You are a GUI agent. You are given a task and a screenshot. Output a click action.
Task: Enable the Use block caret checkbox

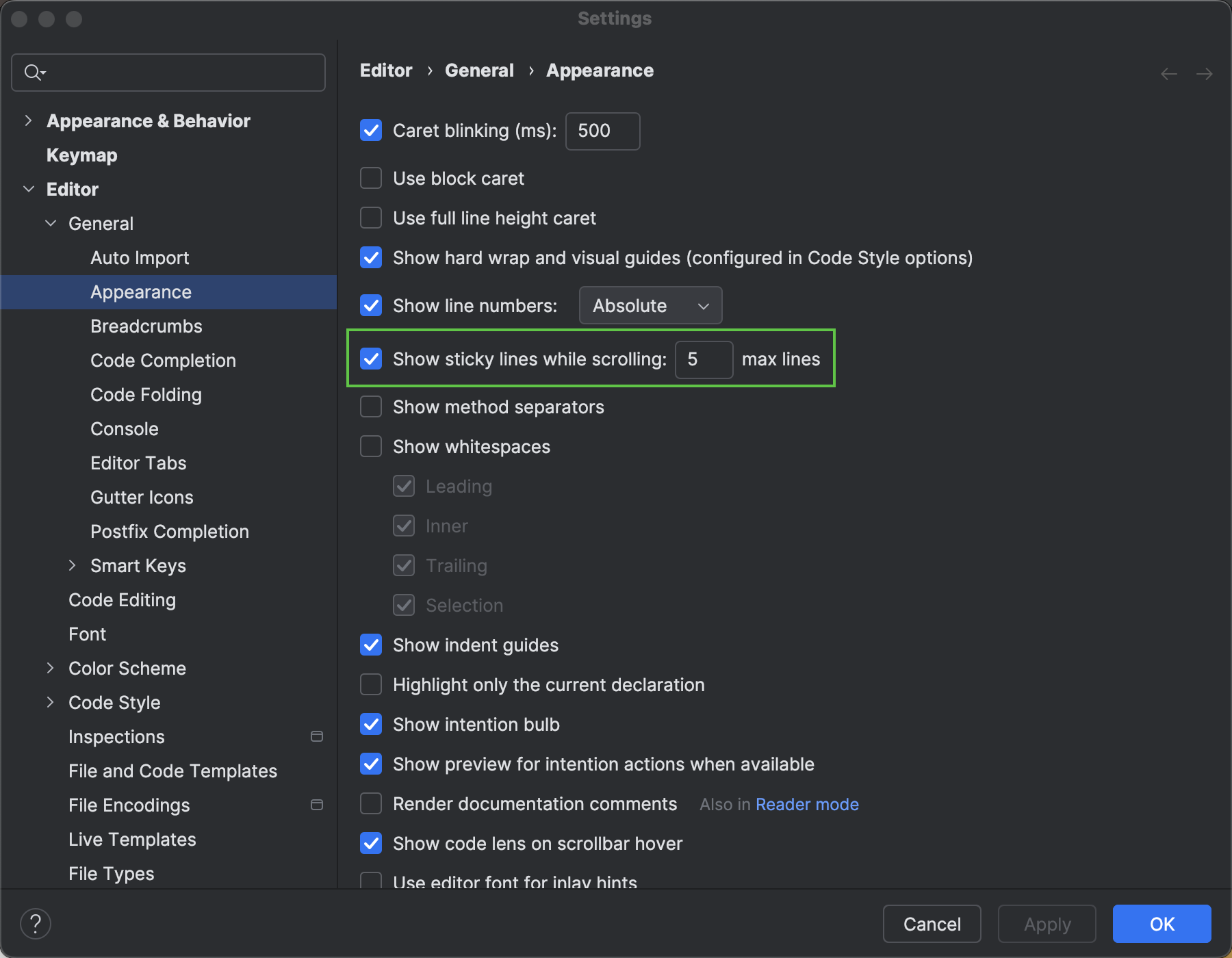(371, 179)
